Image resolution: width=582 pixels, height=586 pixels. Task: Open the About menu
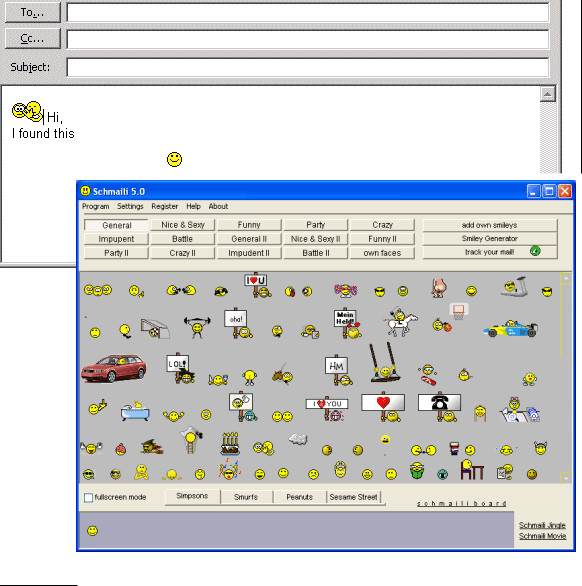click(218, 206)
